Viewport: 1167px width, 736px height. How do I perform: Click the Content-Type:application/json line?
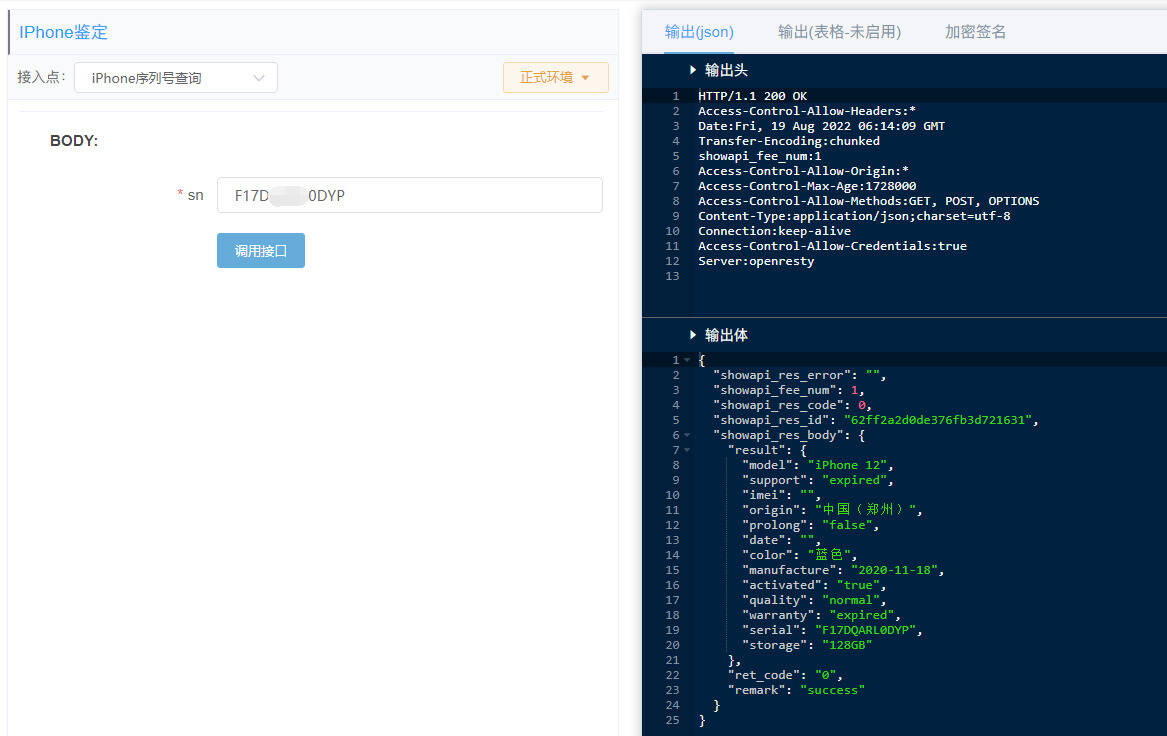tap(854, 216)
